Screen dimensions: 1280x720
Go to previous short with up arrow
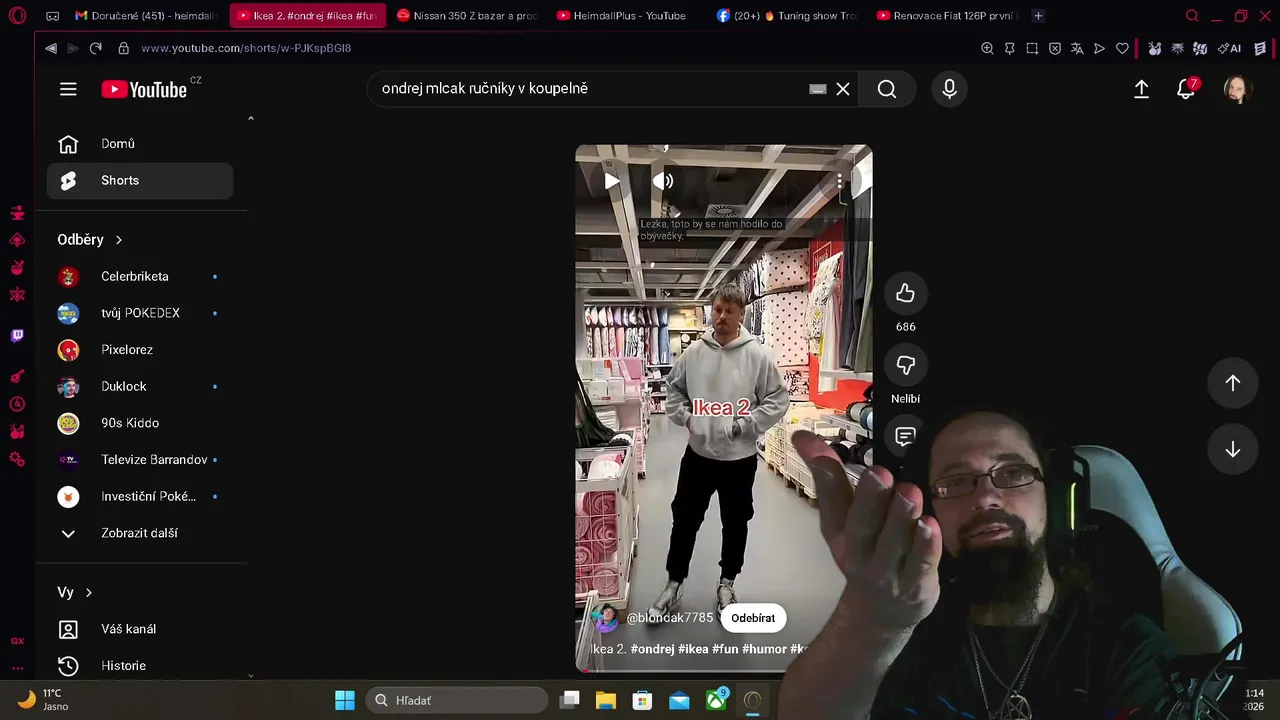tap(1232, 383)
